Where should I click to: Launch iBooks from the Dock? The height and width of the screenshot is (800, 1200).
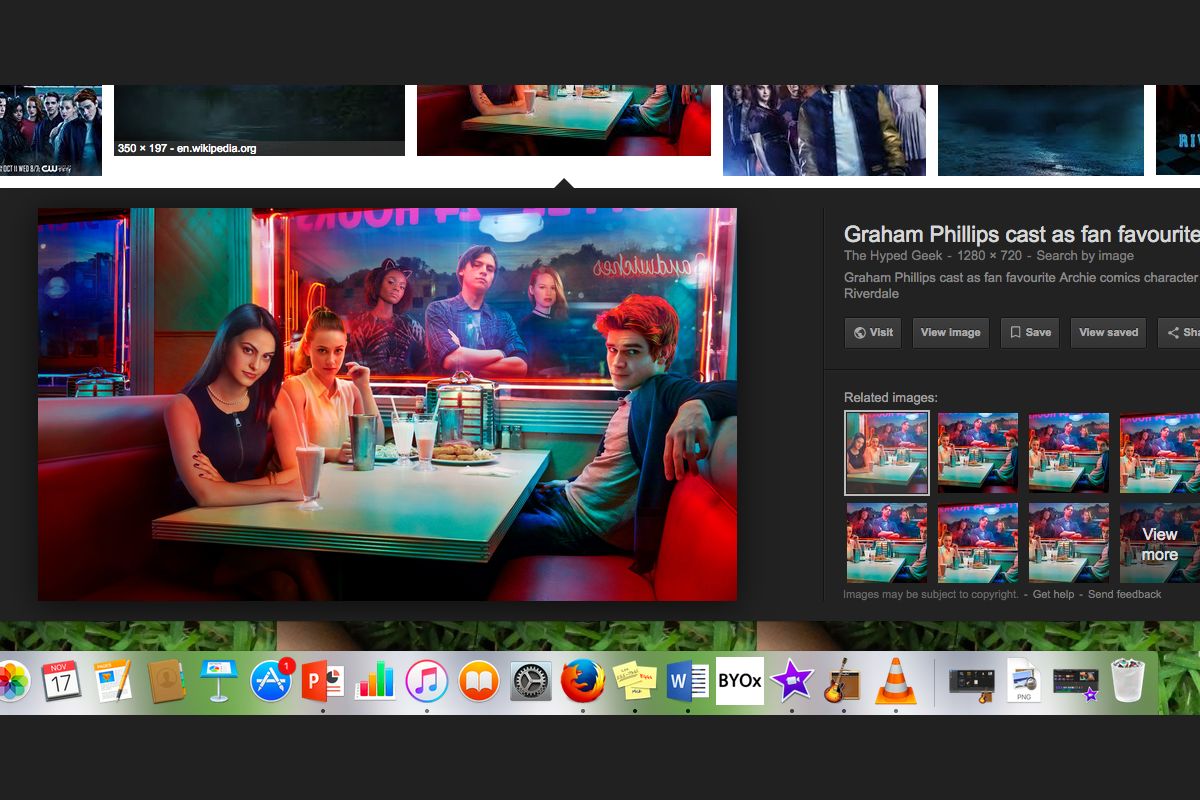click(479, 681)
